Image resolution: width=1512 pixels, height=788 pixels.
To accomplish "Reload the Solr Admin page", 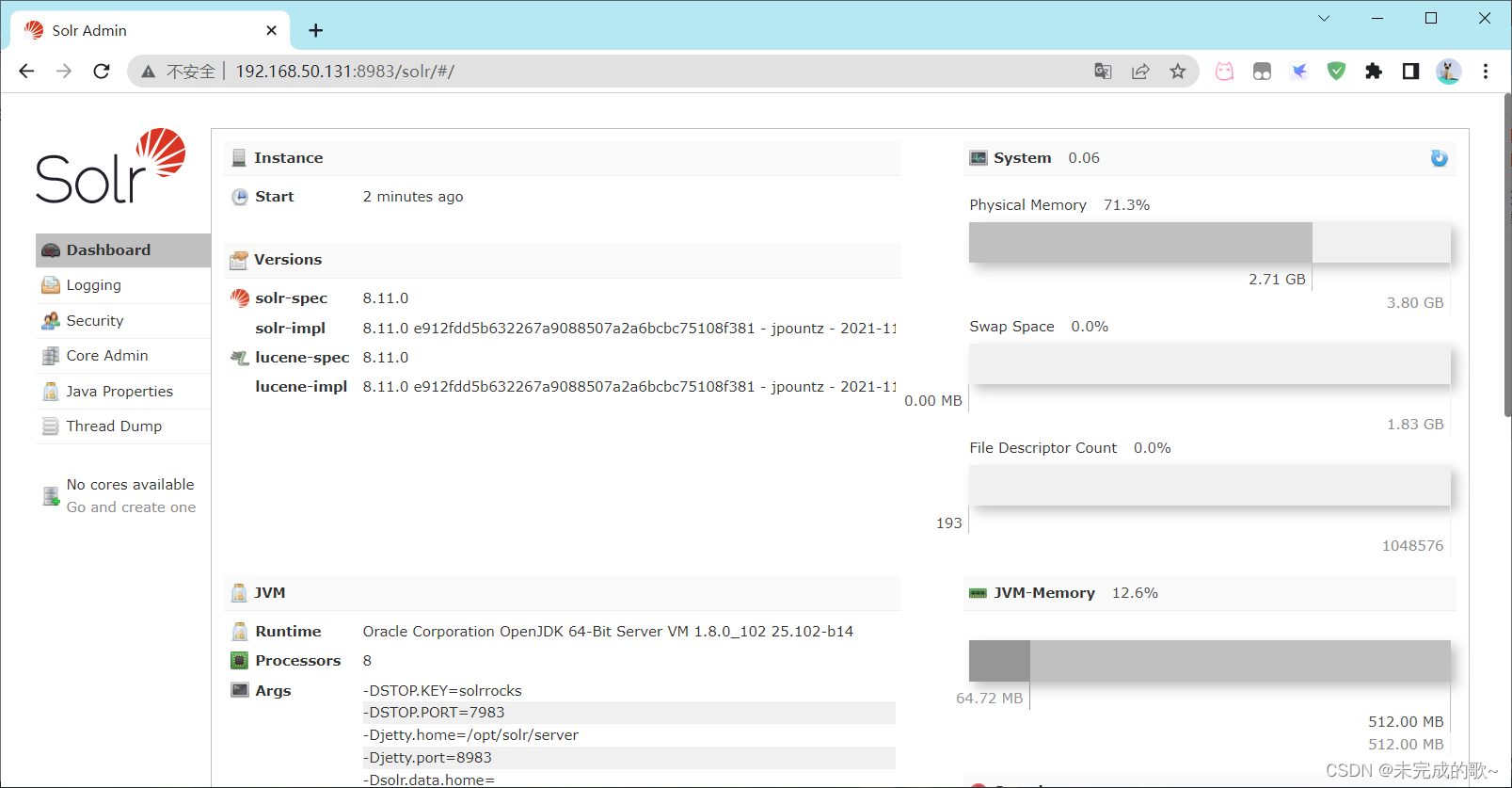I will click(x=102, y=72).
